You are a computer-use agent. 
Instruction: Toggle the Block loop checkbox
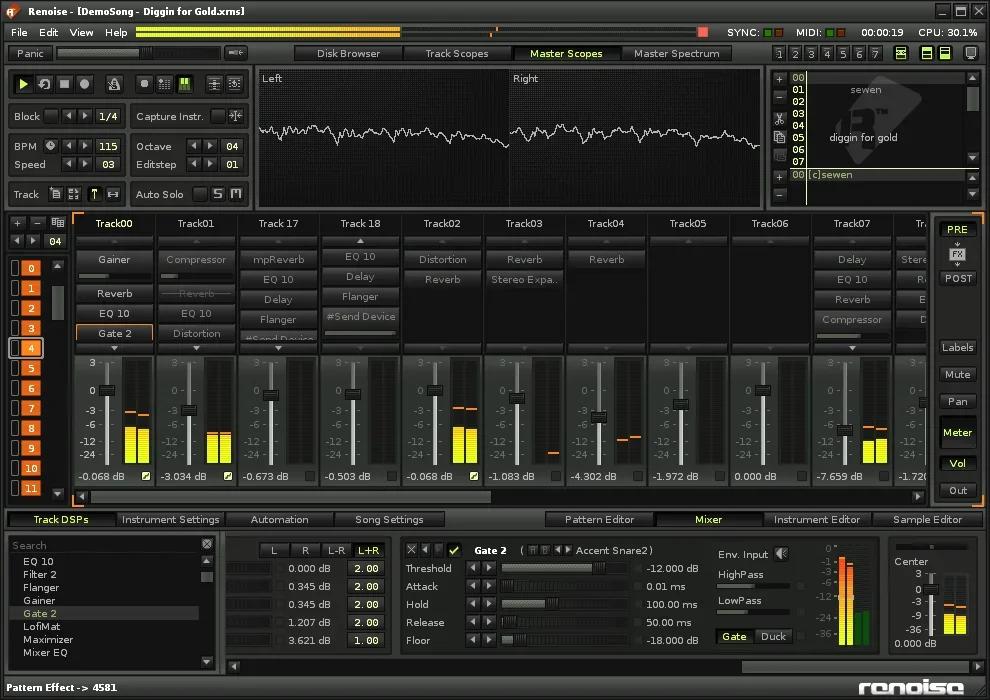click(x=51, y=117)
